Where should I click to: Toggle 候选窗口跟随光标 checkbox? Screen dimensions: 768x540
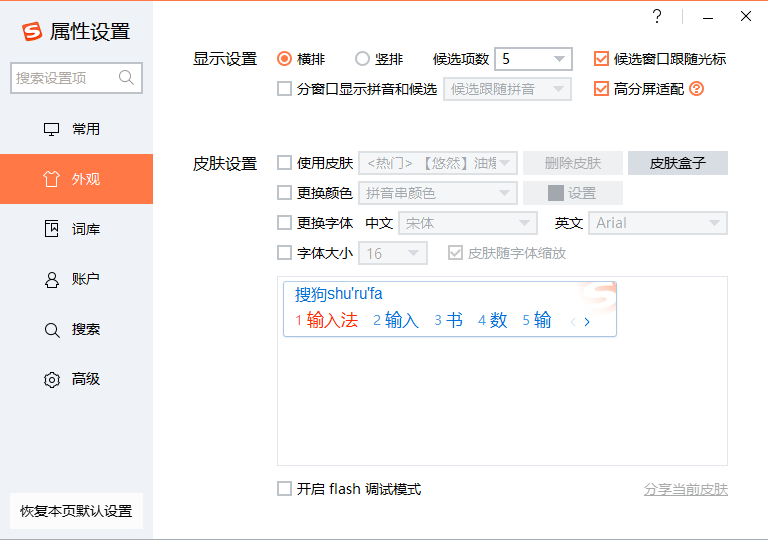tap(601, 59)
